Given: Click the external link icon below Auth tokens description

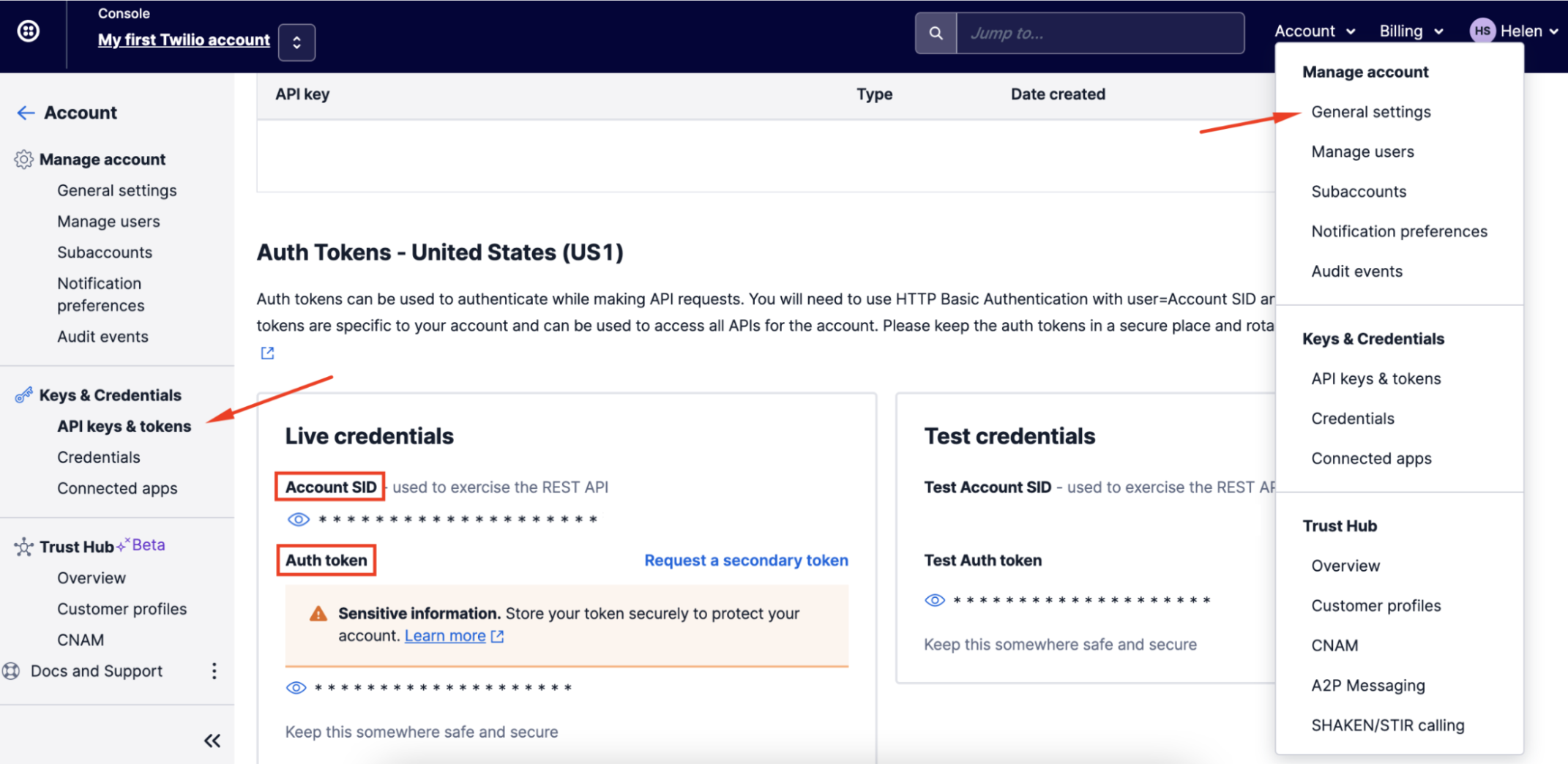Looking at the screenshot, I should pos(268,353).
